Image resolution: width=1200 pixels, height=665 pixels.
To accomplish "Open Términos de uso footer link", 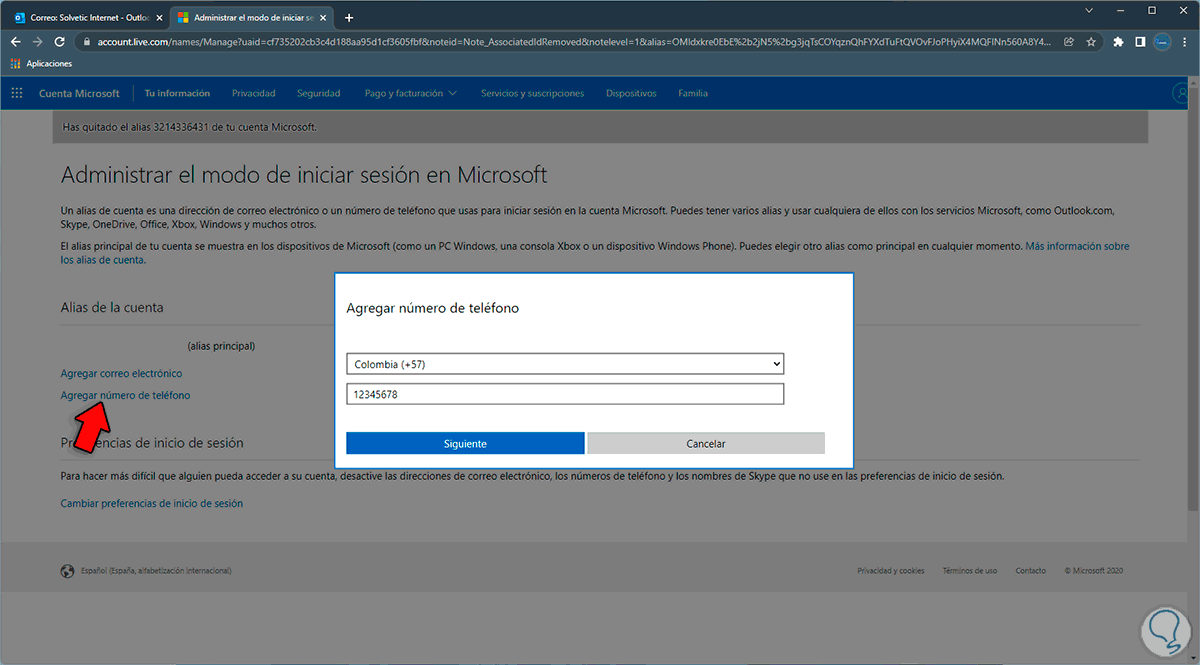I will [x=970, y=571].
